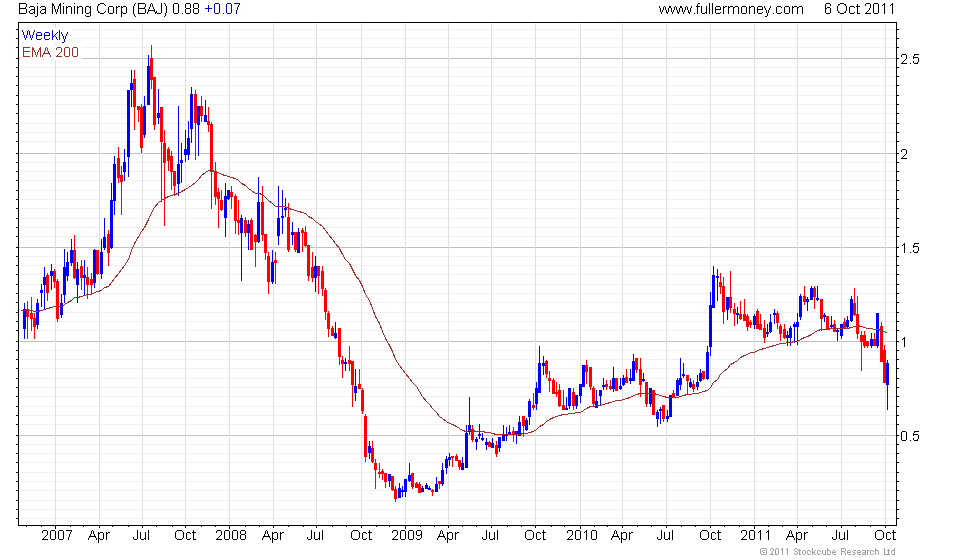The image size is (980, 560).
Task: Click the 2010 x-axis label
Action: pos(581,536)
